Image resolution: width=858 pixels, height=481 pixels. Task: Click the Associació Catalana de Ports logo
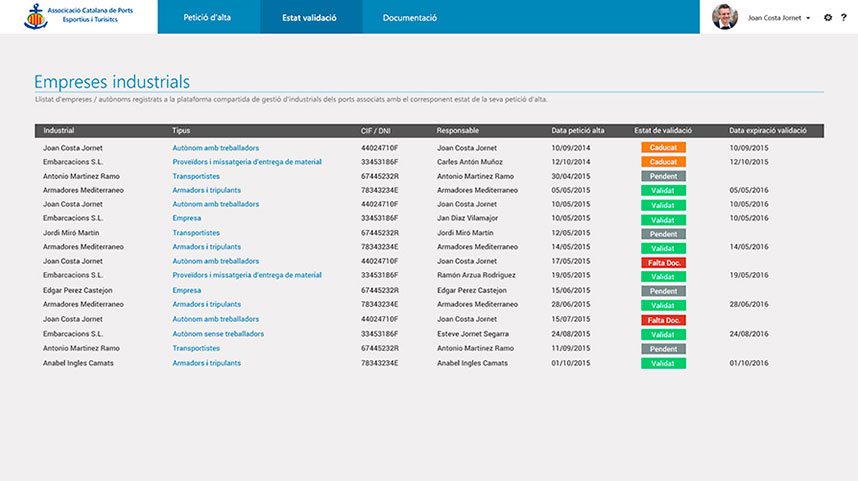tap(78, 17)
